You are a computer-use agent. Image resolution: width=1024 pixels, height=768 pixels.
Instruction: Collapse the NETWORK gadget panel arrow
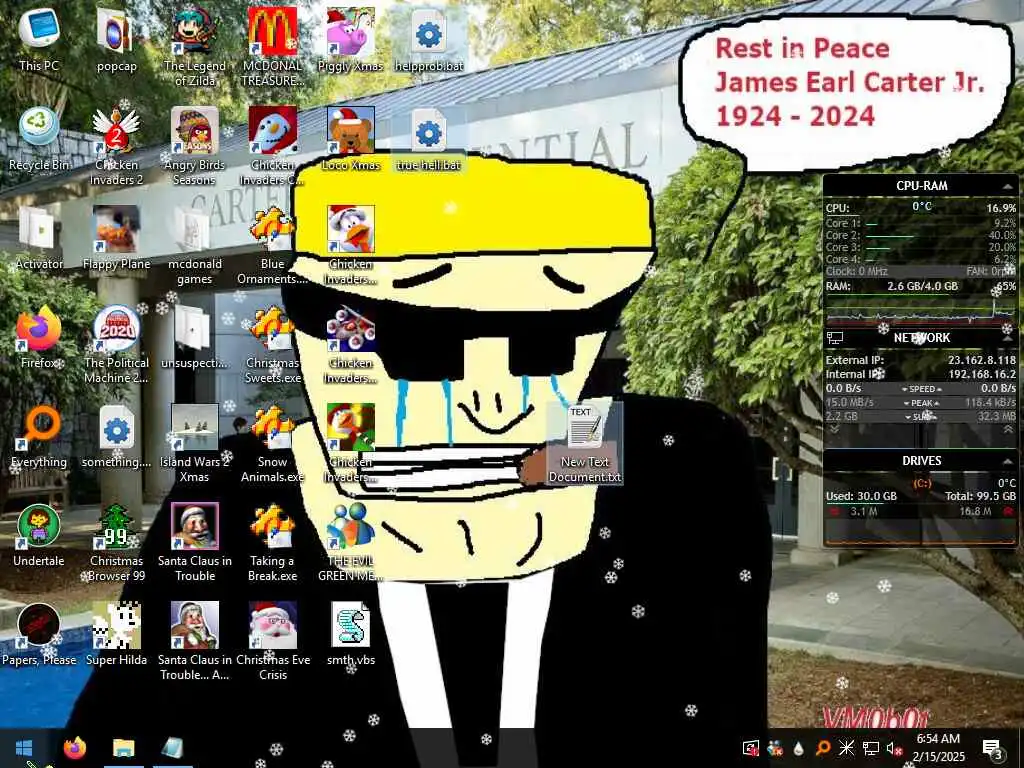pos(1008,338)
